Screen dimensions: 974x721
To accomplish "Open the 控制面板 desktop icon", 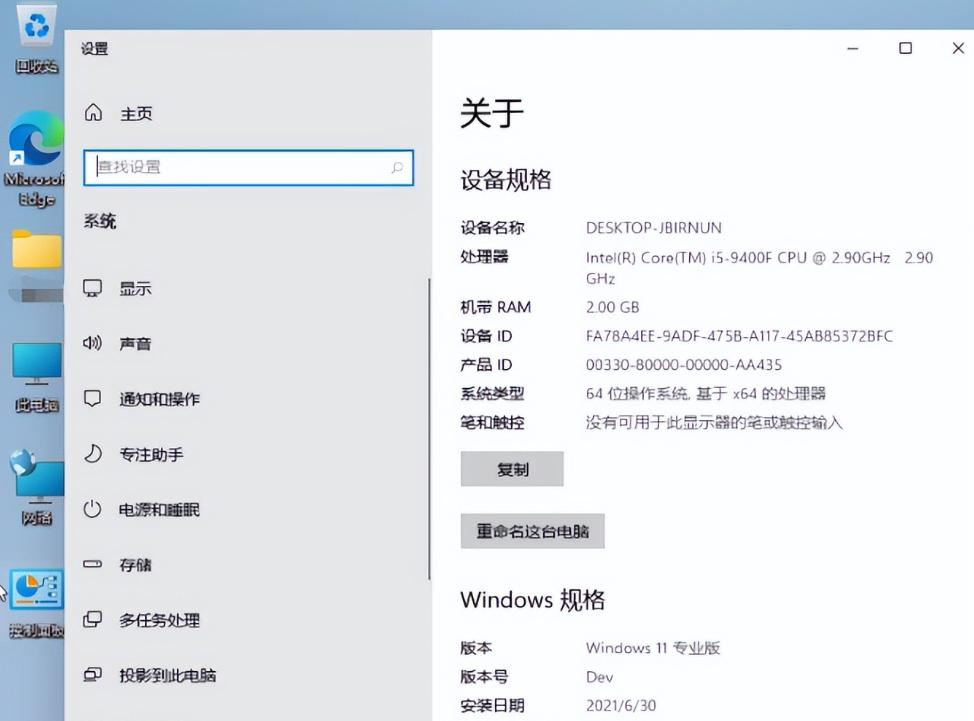I will (x=37, y=604).
